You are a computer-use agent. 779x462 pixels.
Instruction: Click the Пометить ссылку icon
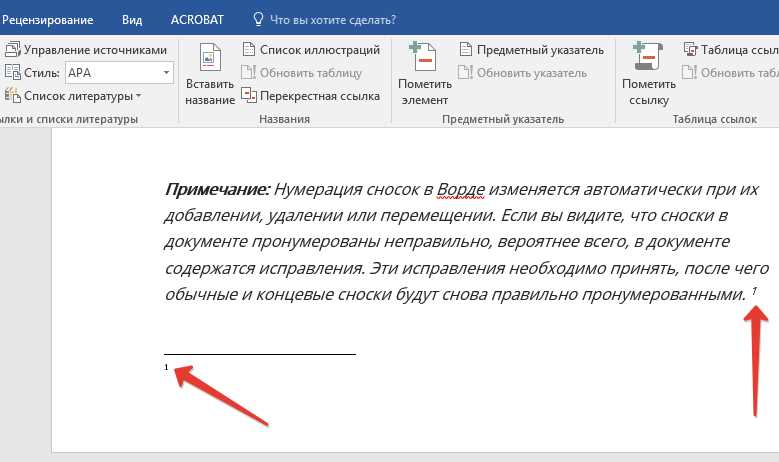click(x=648, y=56)
